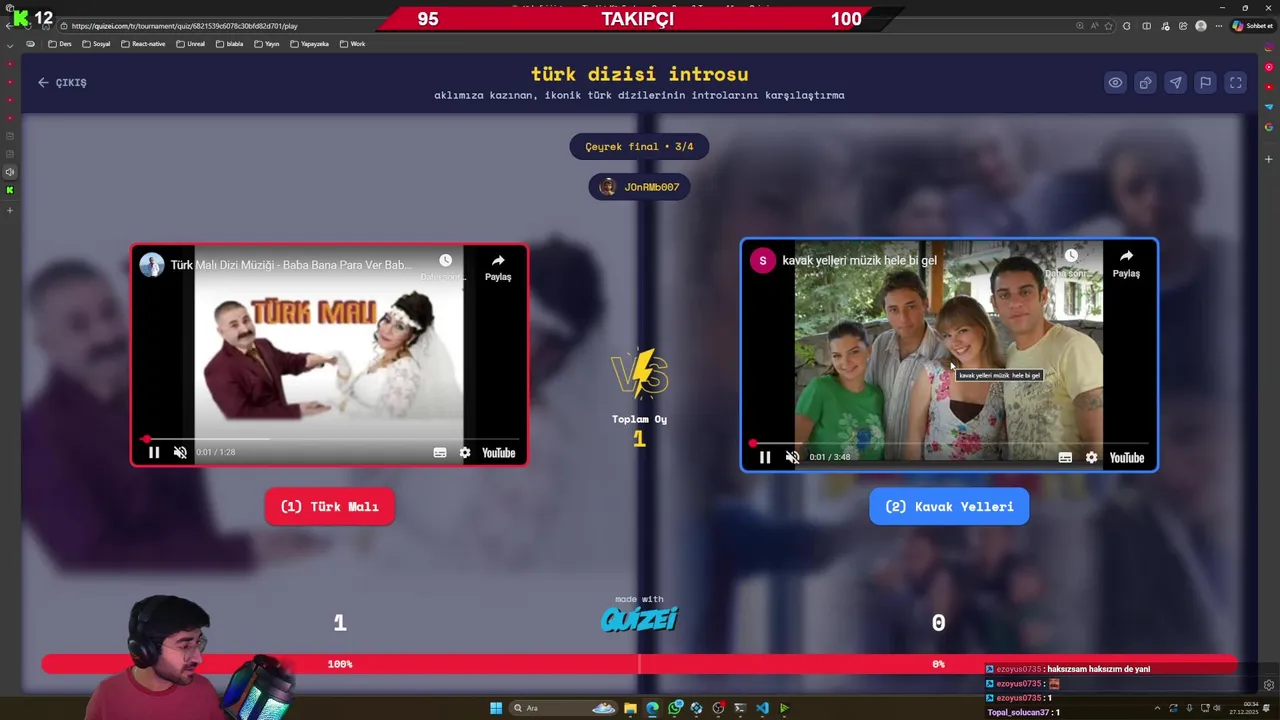The height and width of the screenshot is (720, 1280).
Task: Vote for (1) Türk Malı
Action: tap(329, 507)
